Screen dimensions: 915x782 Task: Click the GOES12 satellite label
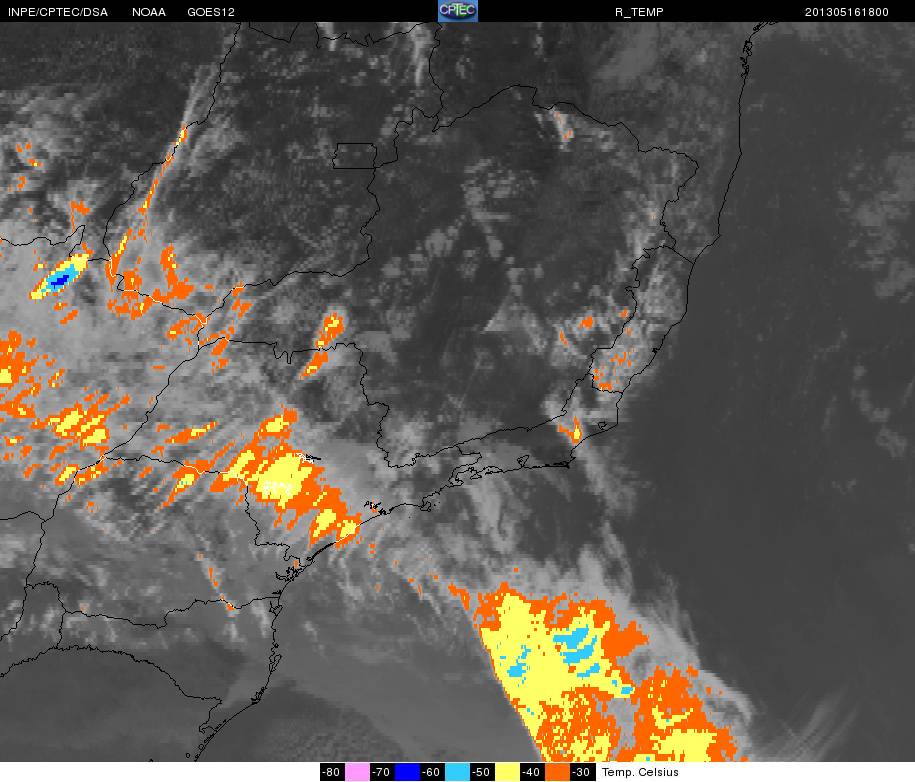point(211,12)
